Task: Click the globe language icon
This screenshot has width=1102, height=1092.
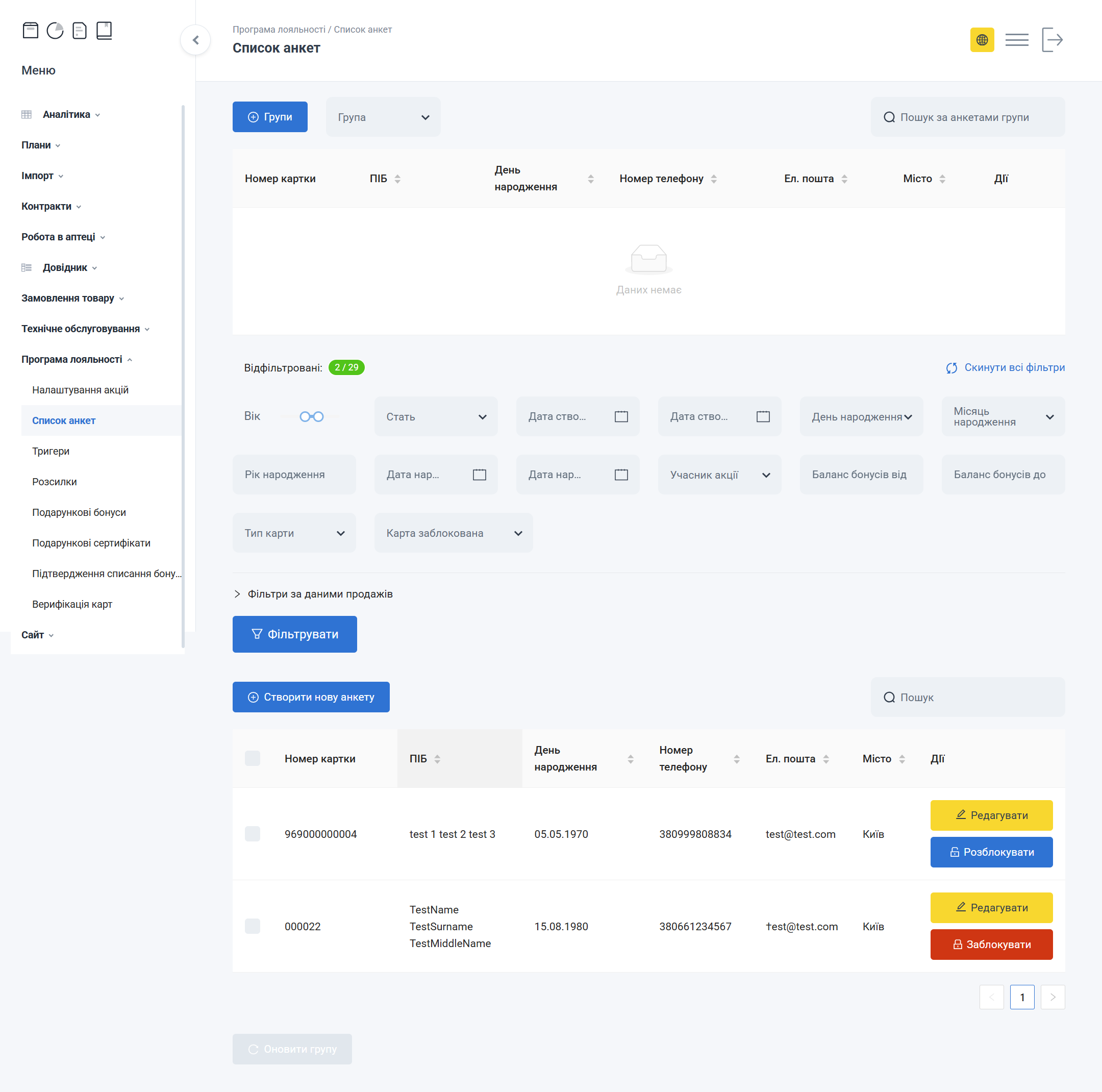Action: tap(982, 40)
